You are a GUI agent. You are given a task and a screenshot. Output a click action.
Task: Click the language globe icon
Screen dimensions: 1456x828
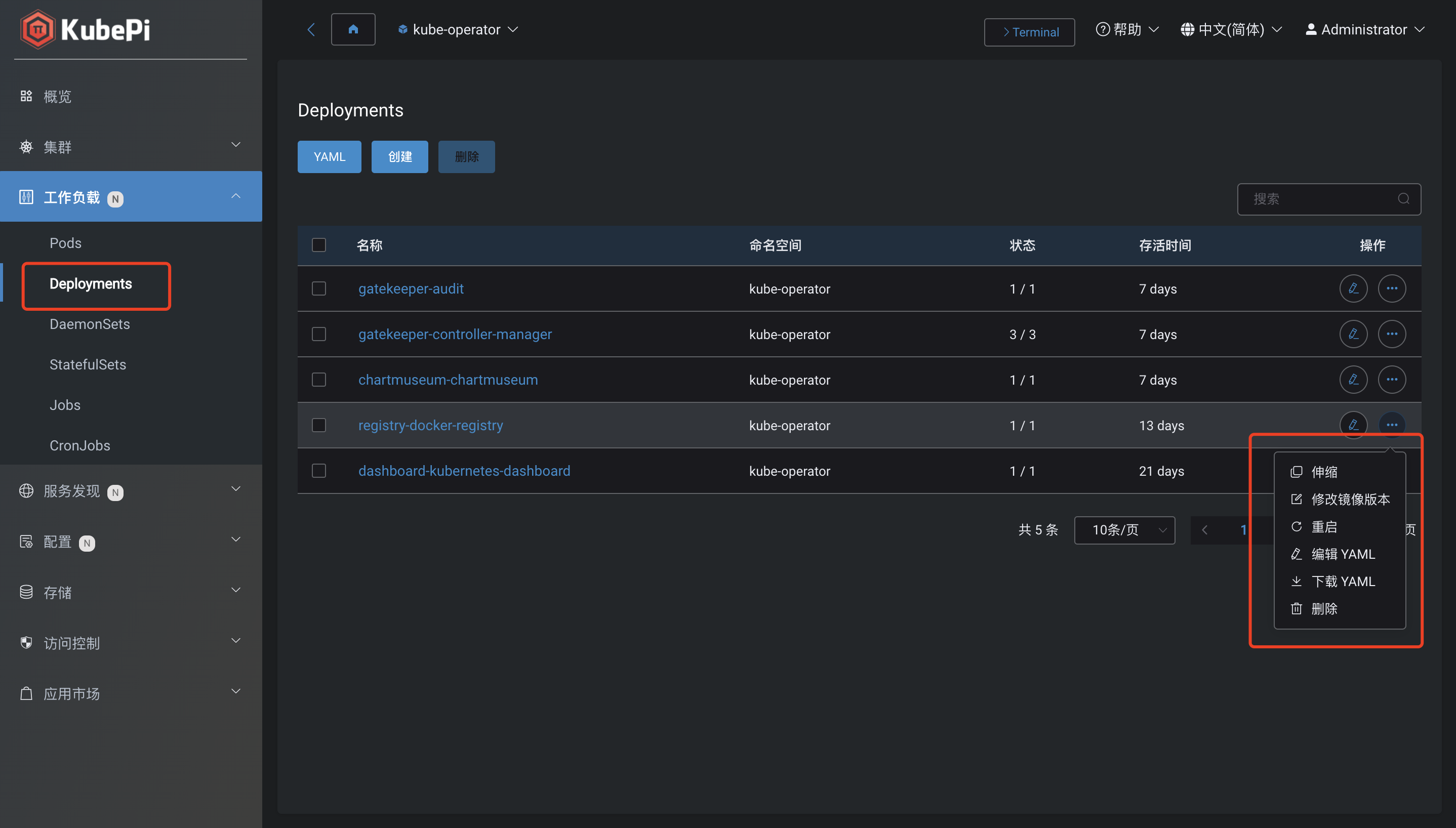pyautogui.click(x=1188, y=29)
